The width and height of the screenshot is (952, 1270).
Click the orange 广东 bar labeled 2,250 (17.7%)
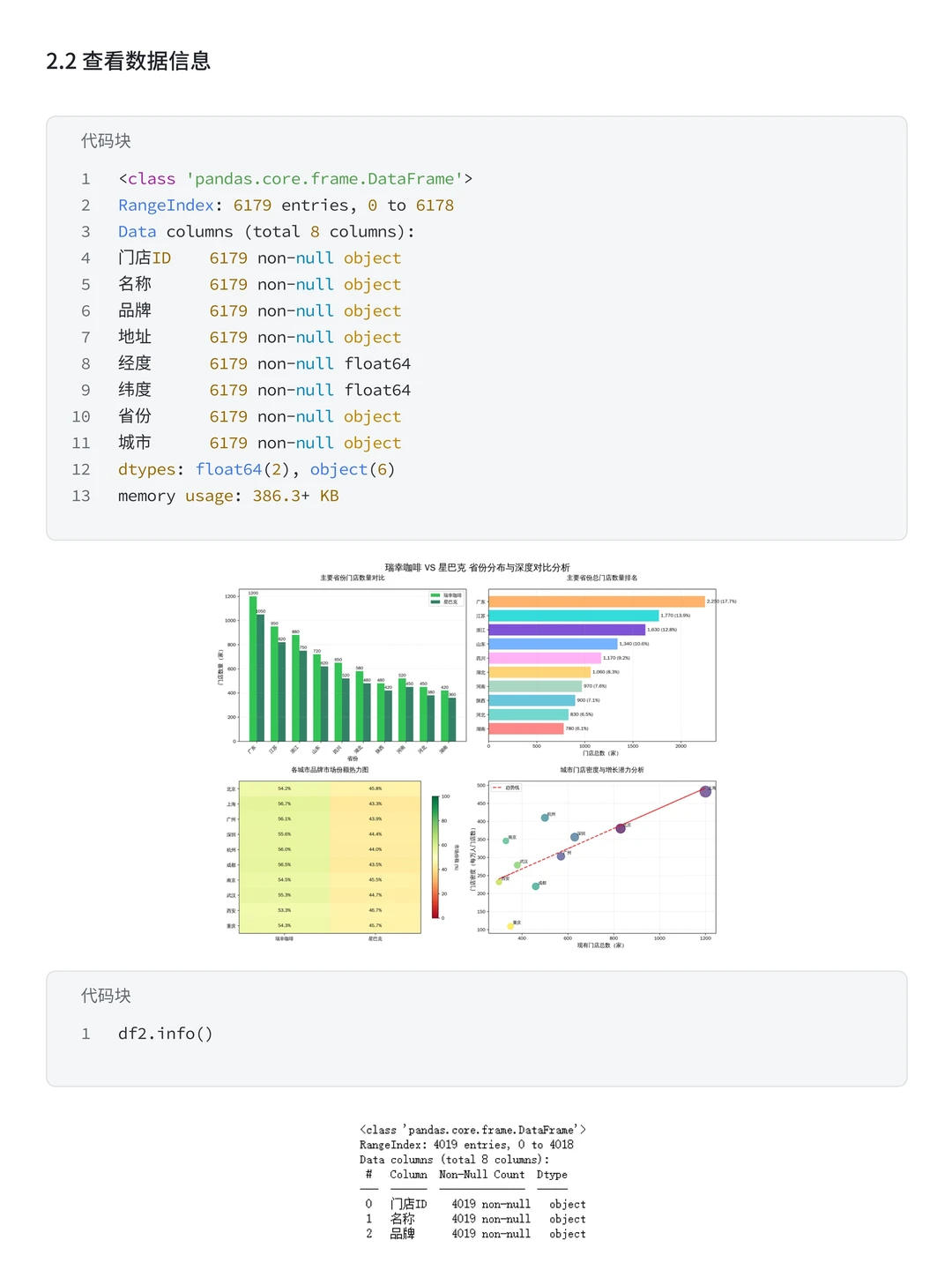click(x=597, y=601)
